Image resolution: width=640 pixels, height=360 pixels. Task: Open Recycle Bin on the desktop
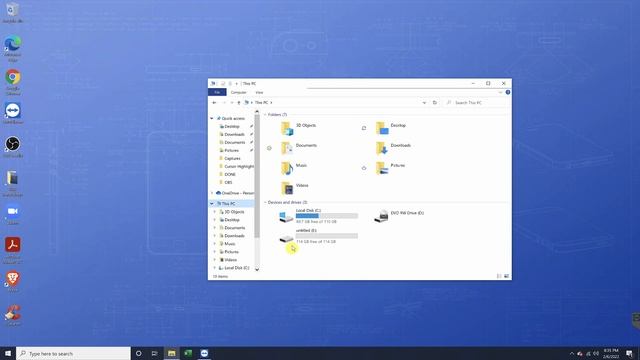point(12,13)
